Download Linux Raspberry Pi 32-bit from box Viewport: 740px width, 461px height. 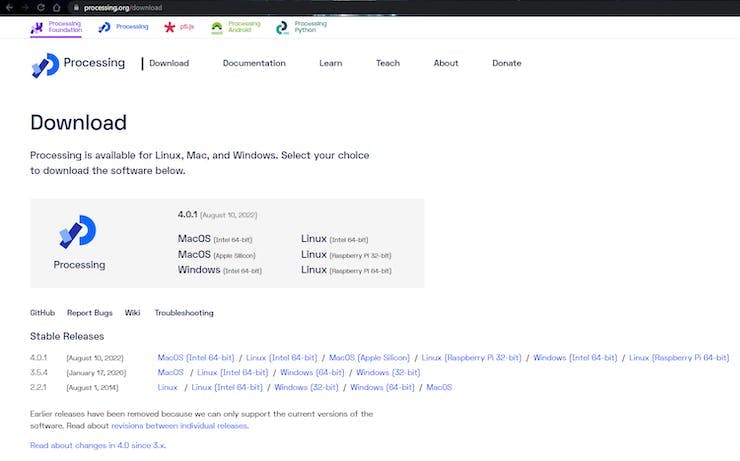tap(346, 254)
